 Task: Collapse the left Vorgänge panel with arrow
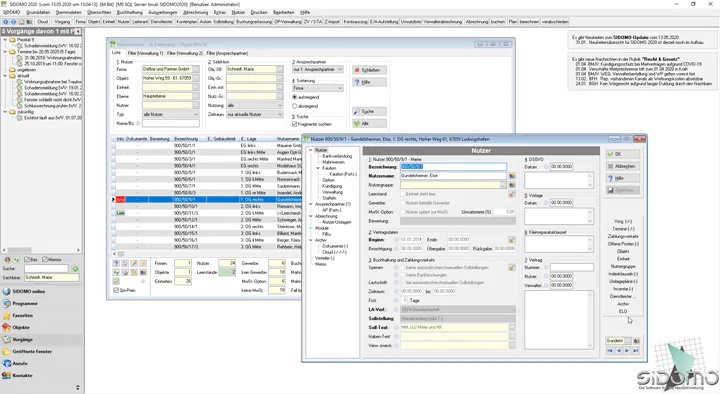(x=79, y=31)
